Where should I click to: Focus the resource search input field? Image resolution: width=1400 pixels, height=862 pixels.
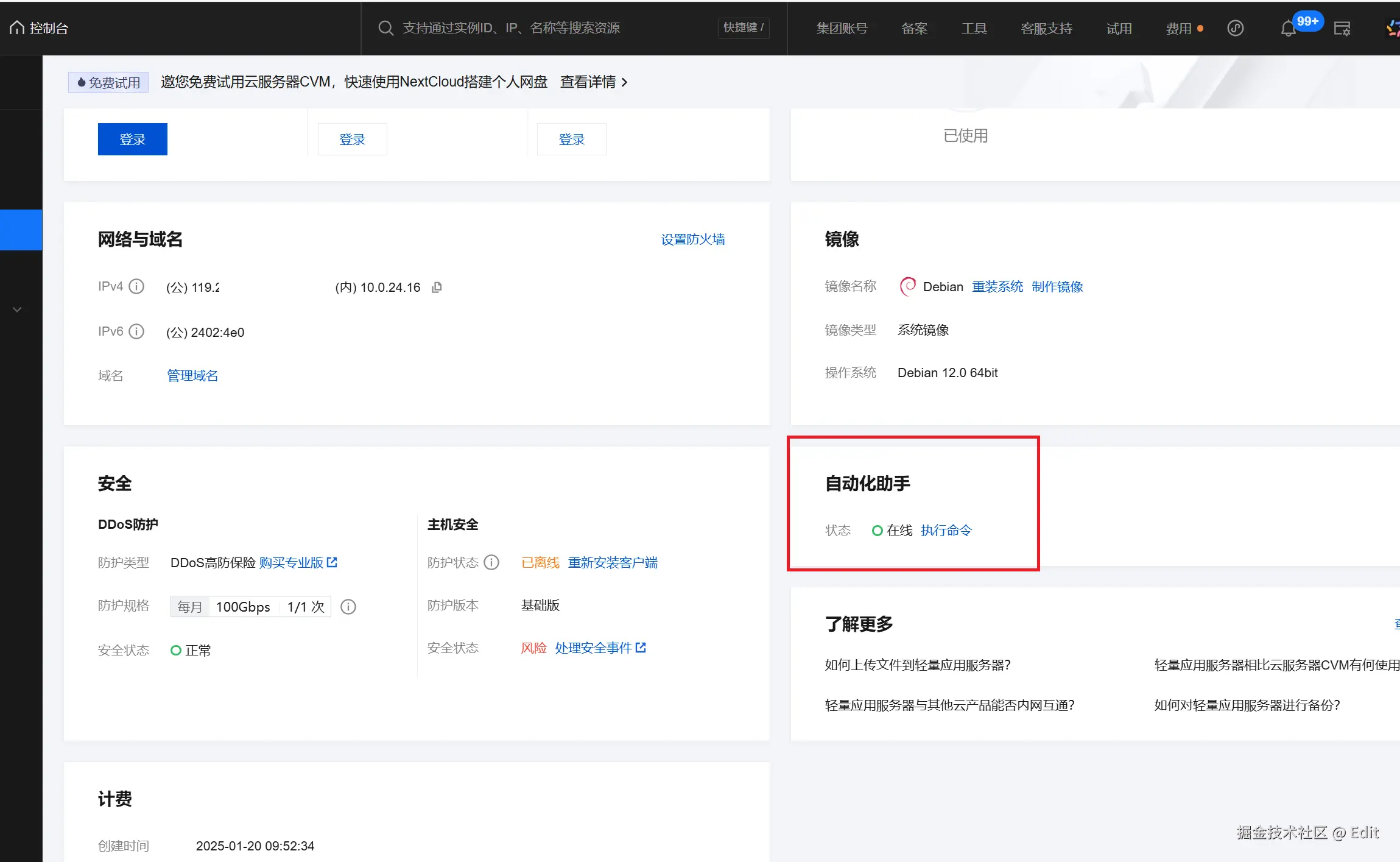[548, 28]
